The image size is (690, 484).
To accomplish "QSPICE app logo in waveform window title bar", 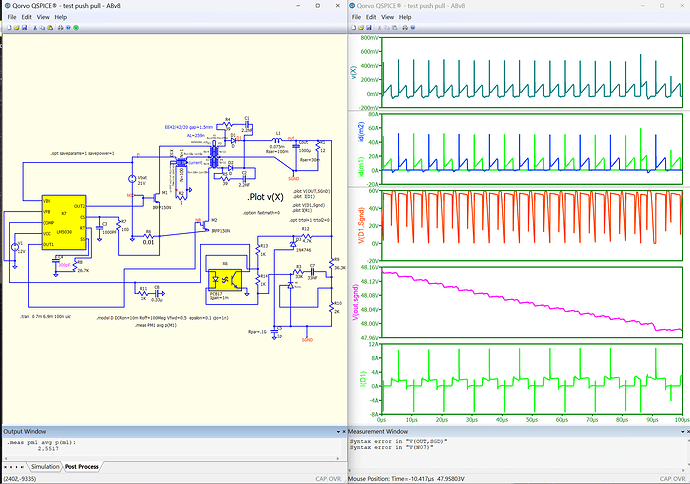I will [x=352, y=6].
